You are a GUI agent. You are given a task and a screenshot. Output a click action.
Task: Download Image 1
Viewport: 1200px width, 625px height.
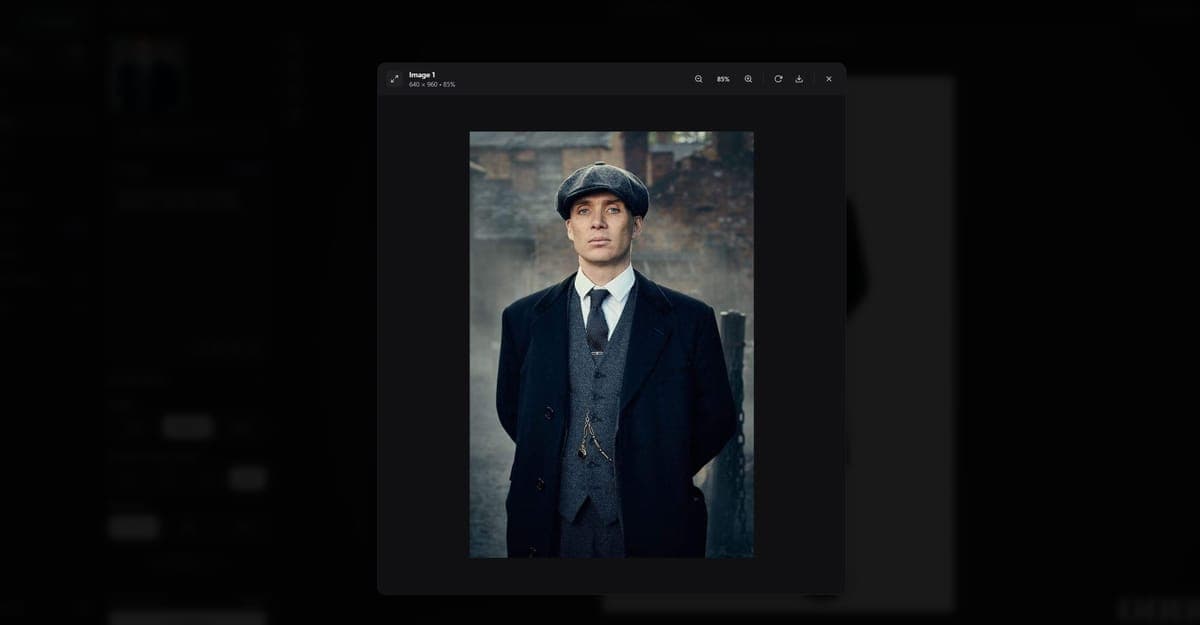(799, 79)
